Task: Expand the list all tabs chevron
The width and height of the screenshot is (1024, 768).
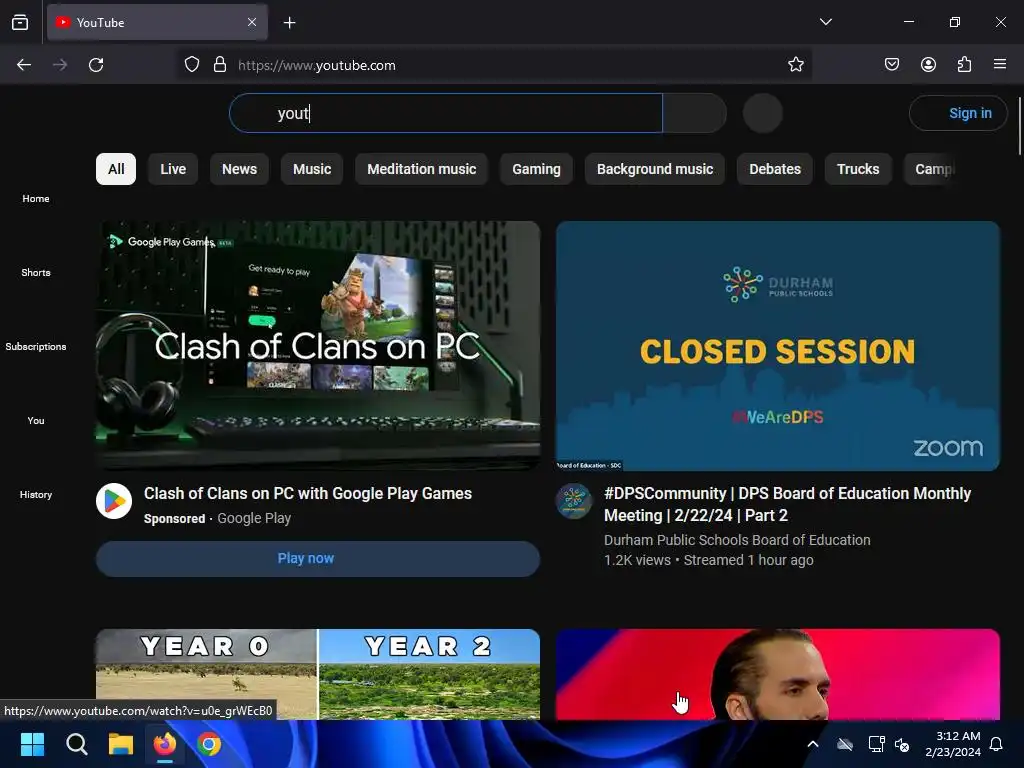Action: (825, 22)
